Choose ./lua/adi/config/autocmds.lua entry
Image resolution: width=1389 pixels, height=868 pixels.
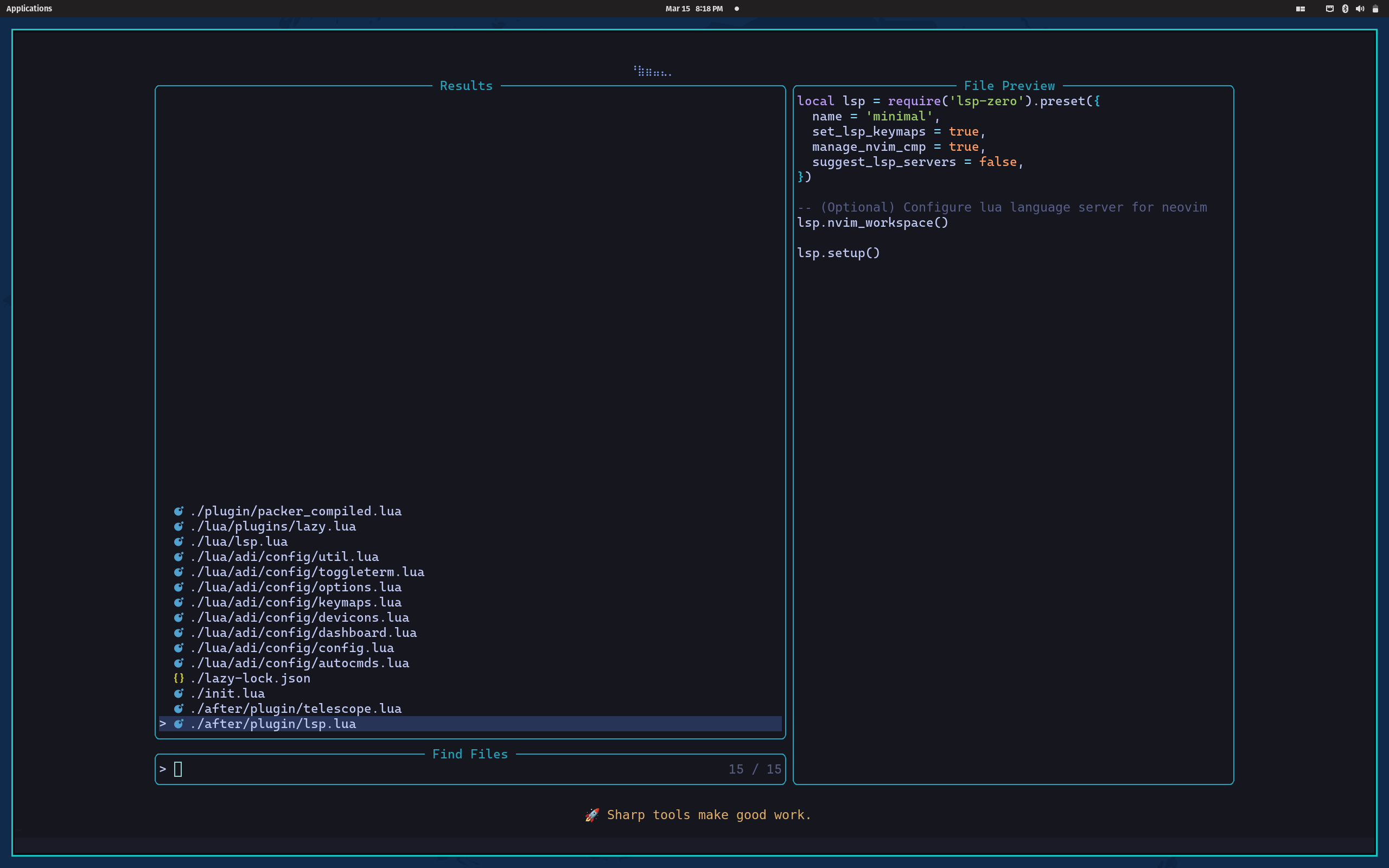tap(300, 663)
